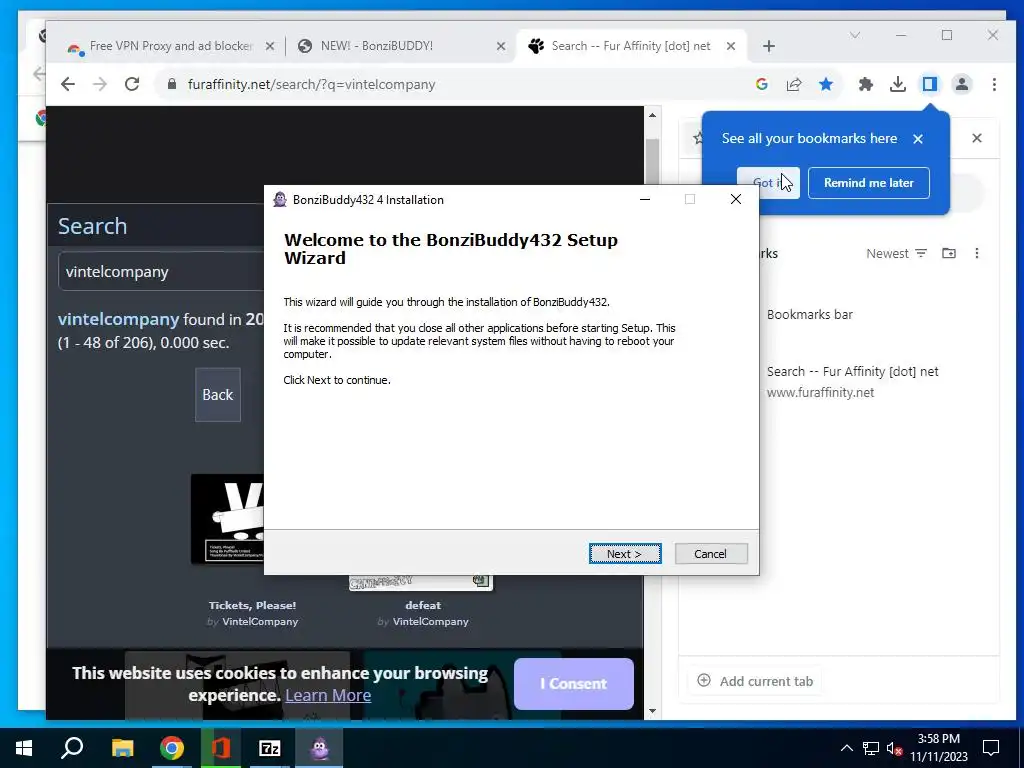Close the BonziBUDDY tab
Viewport: 1024px width, 768px height.
[x=501, y=46]
